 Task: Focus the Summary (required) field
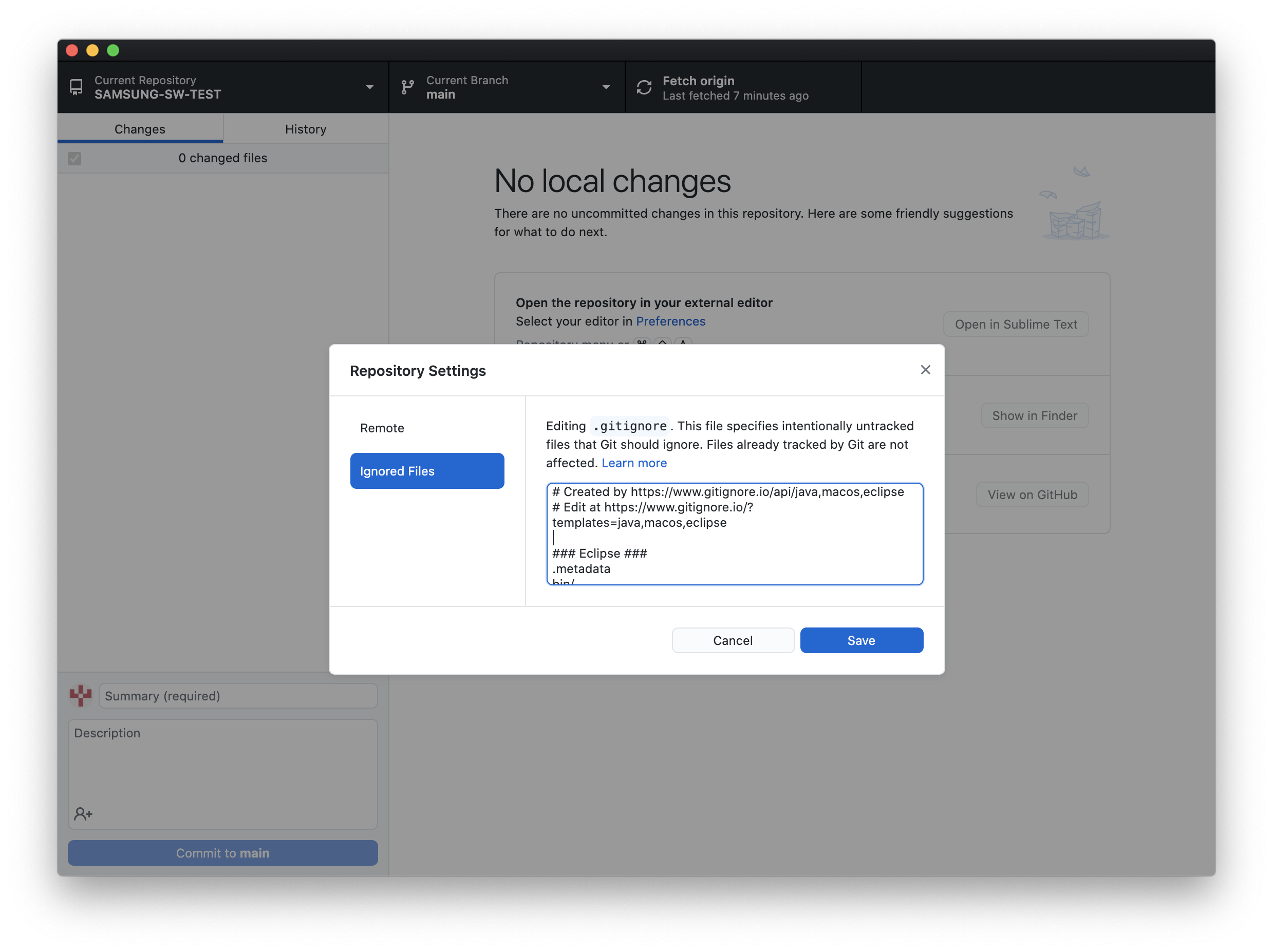pyautogui.click(x=238, y=696)
